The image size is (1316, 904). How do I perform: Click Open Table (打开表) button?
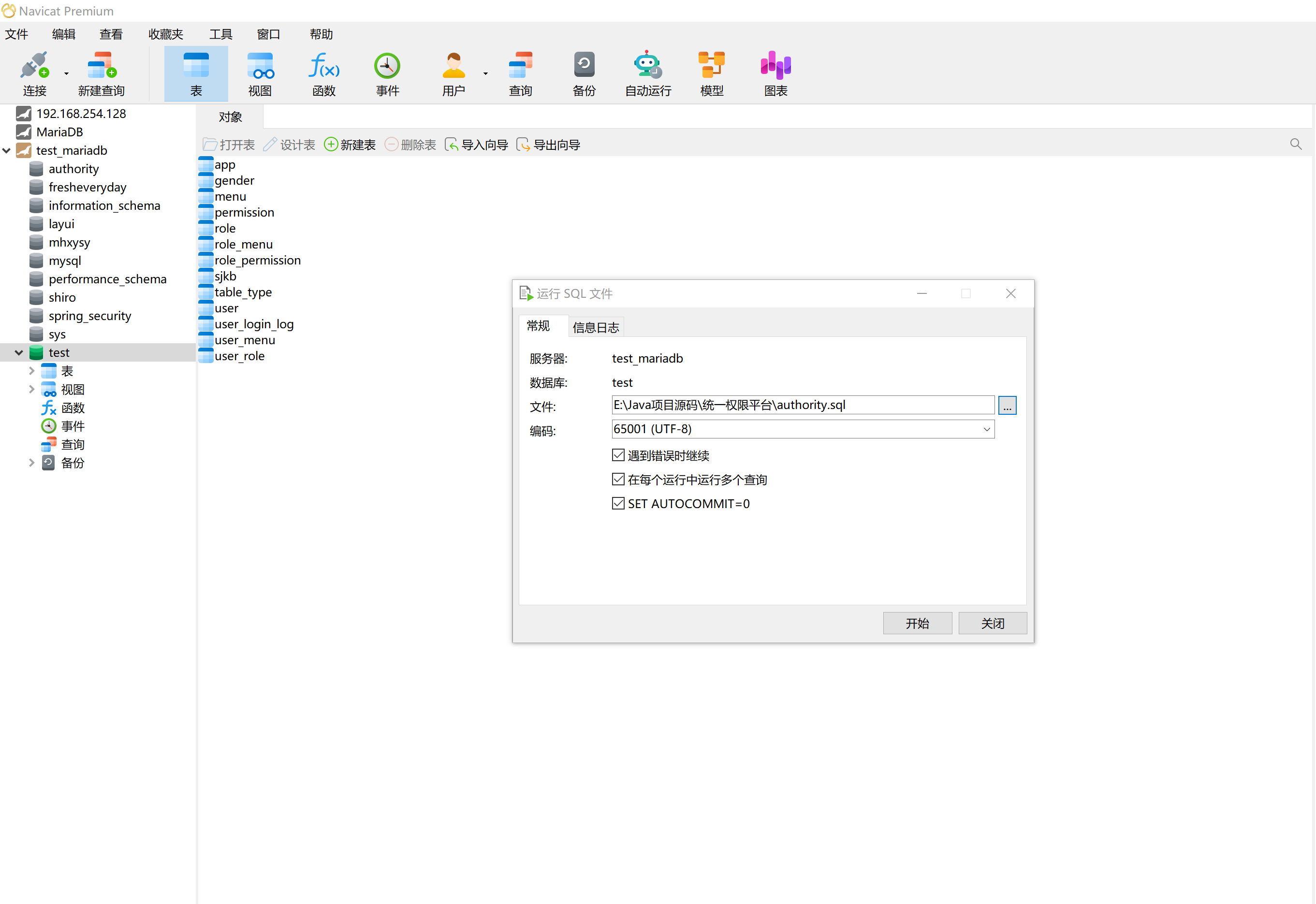coord(229,145)
